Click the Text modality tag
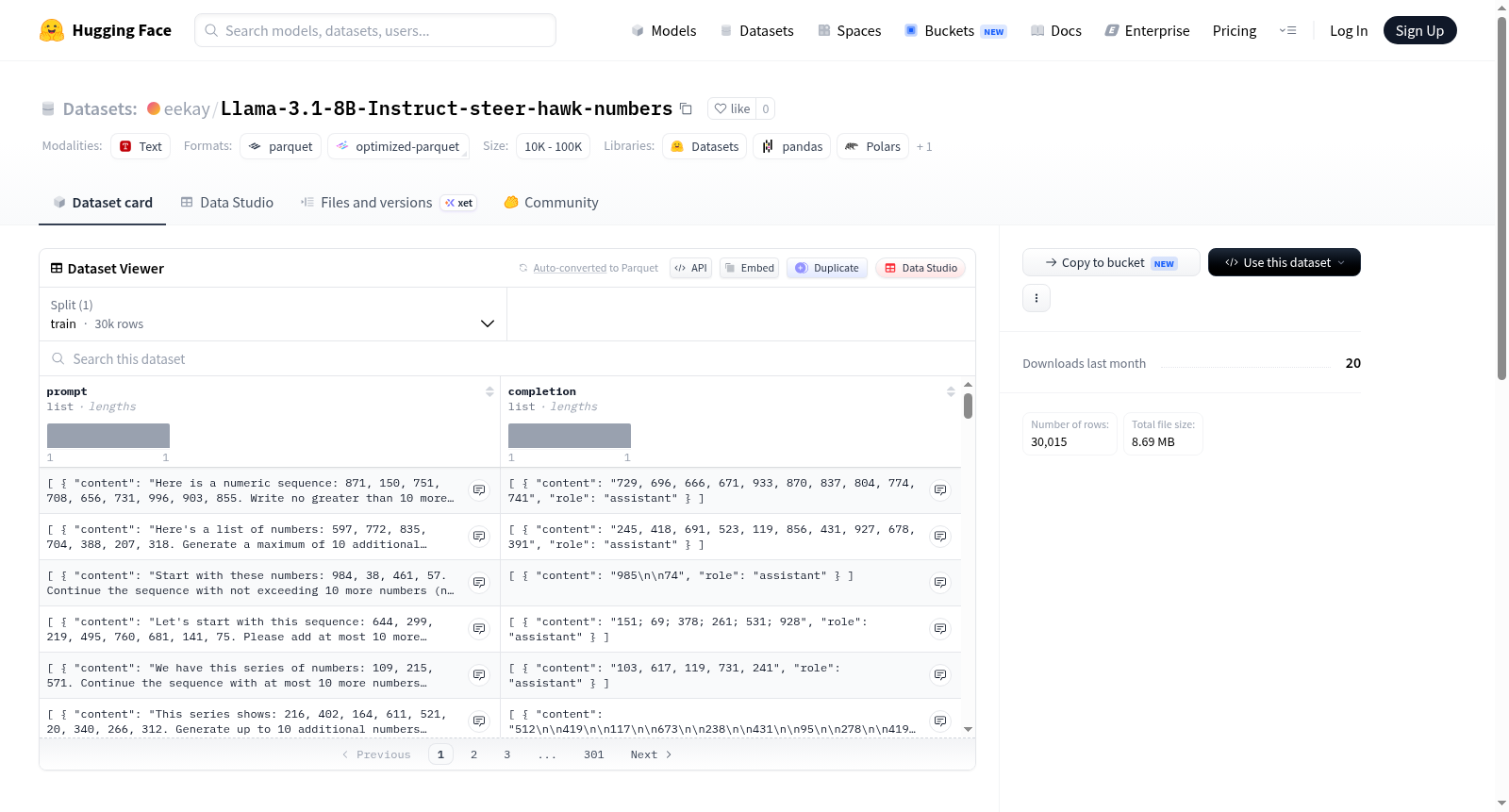 pyautogui.click(x=141, y=146)
